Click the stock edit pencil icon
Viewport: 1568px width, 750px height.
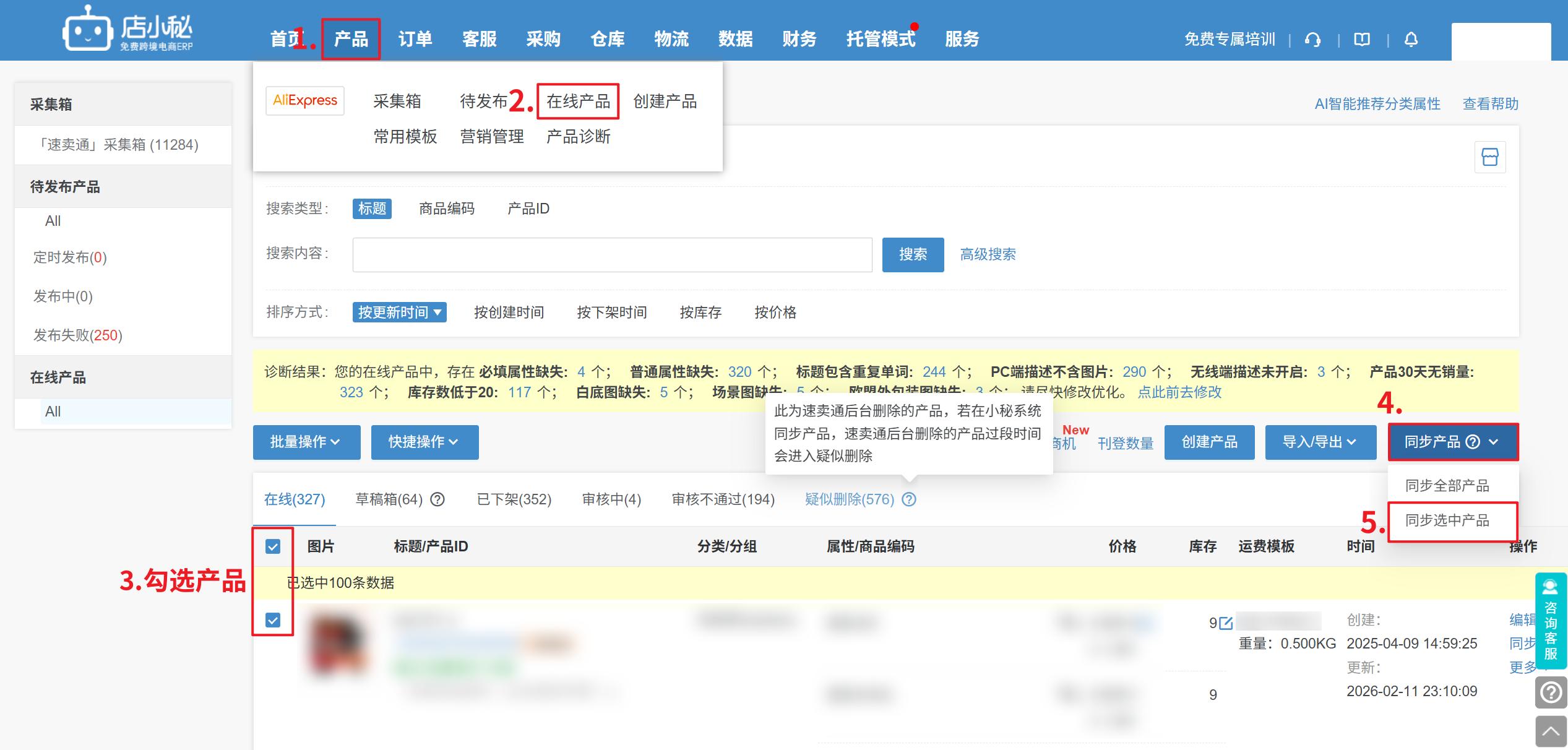[1226, 623]
